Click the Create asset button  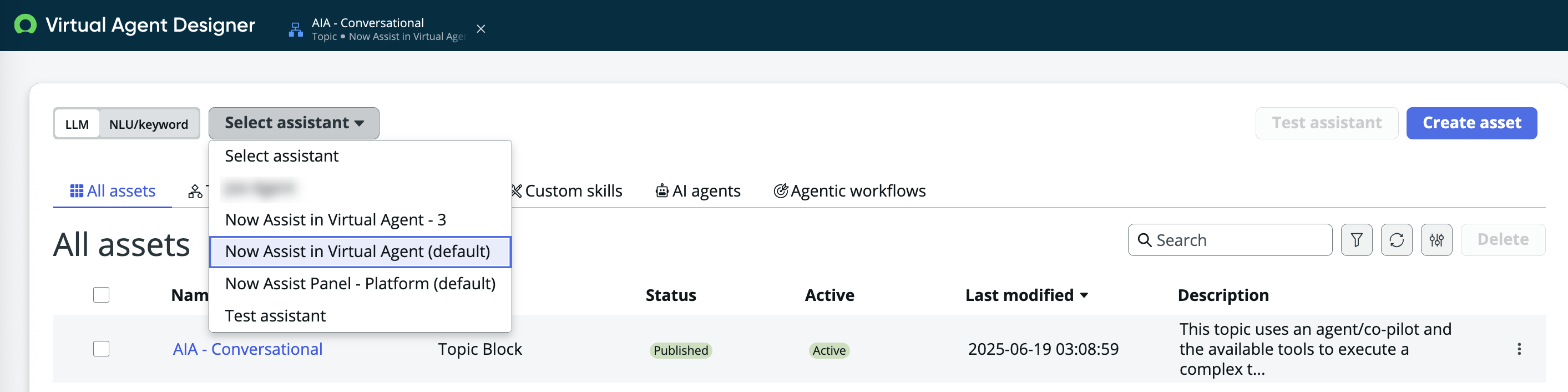[x=1471, y=123]
